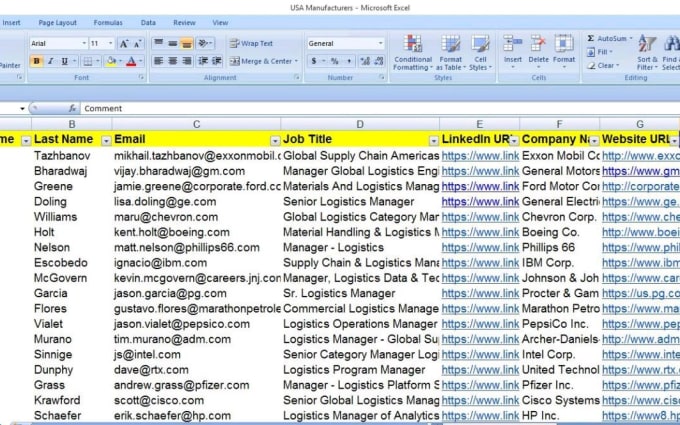
Task: Open the font size 11 dropdown
Action: pyautogui.click(x=111, y=43)
